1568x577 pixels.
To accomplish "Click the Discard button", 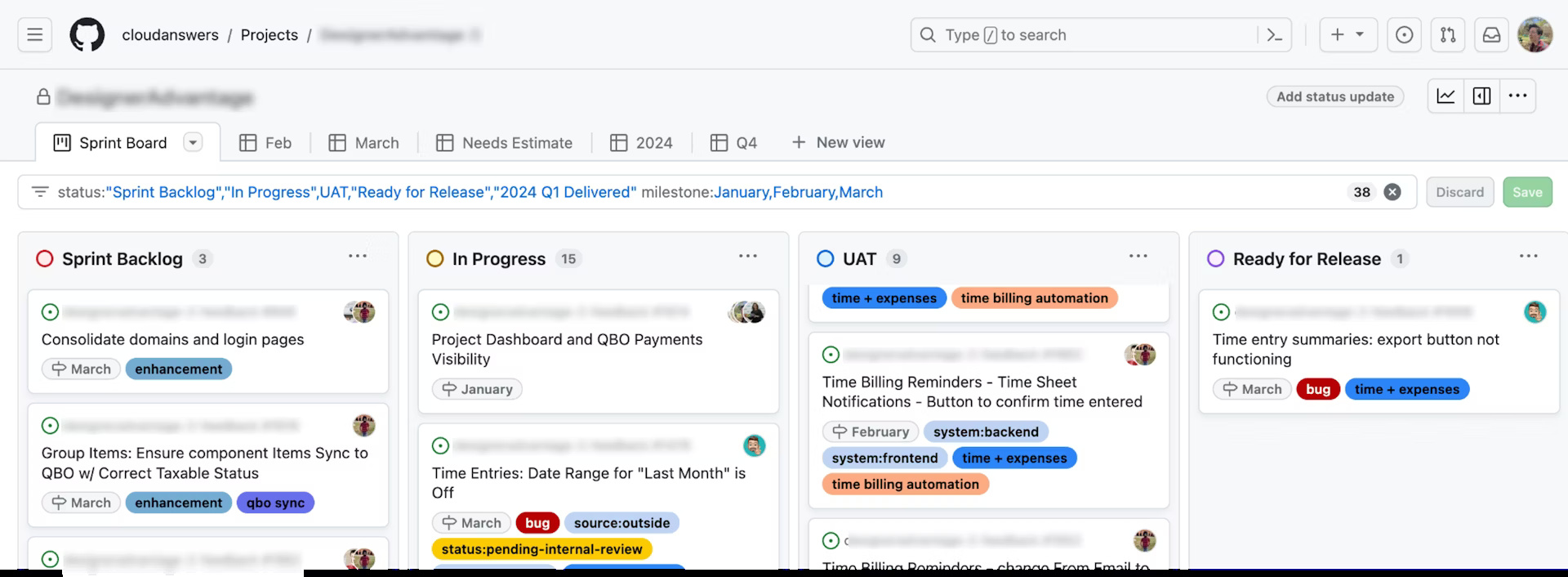I will pos(1459,192).
